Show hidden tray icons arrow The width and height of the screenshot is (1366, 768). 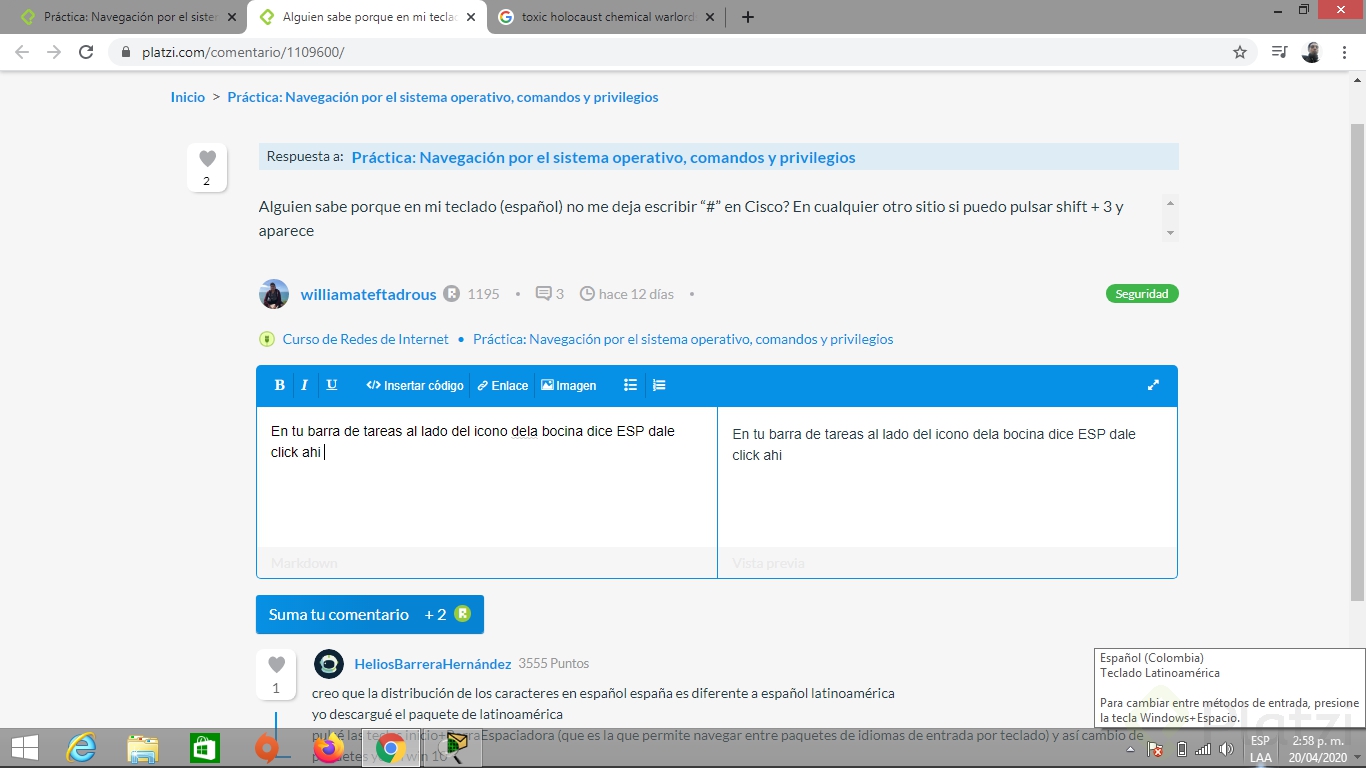(1131, 749)
